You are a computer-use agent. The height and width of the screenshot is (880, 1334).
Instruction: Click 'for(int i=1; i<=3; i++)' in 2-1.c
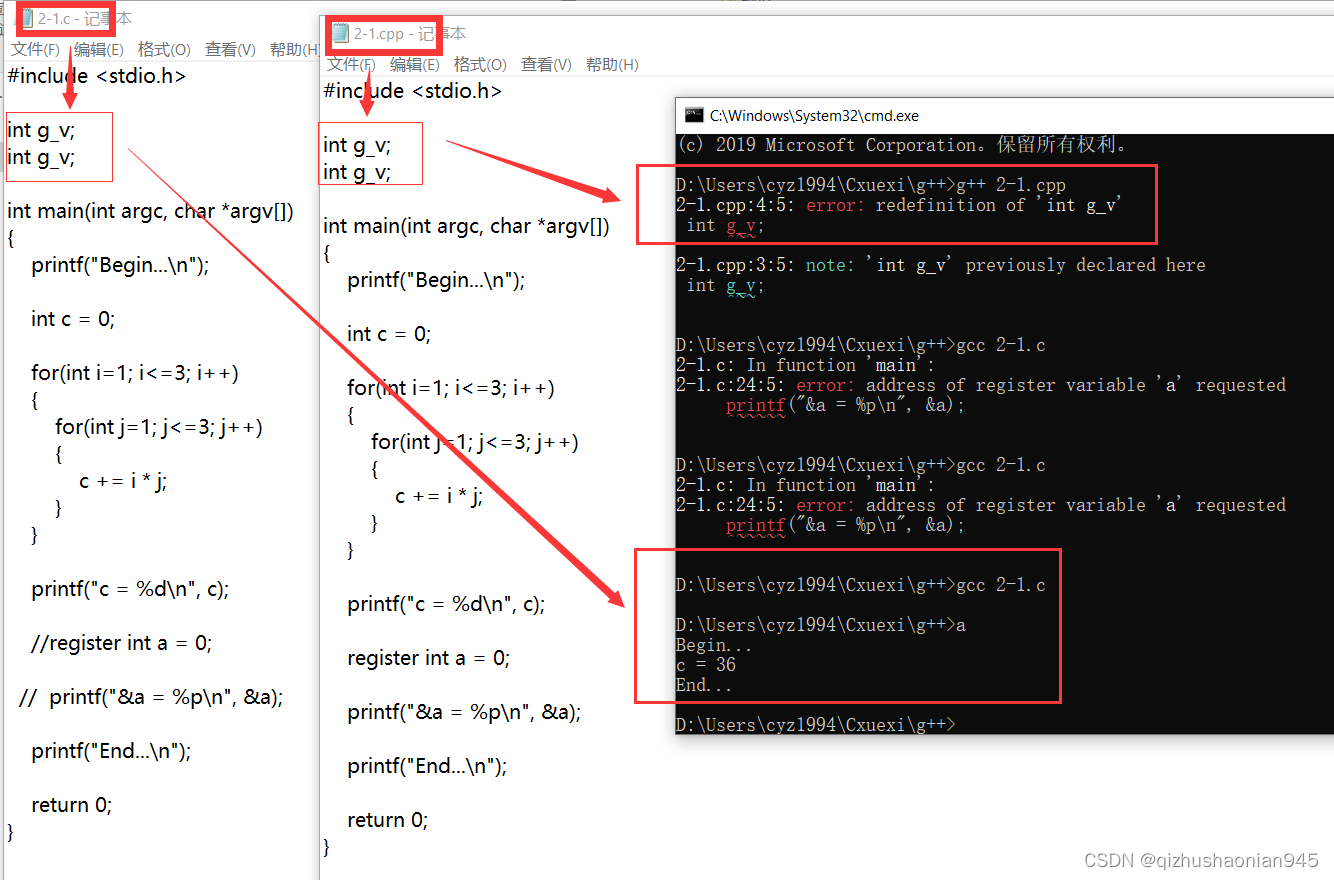(135, 373)
